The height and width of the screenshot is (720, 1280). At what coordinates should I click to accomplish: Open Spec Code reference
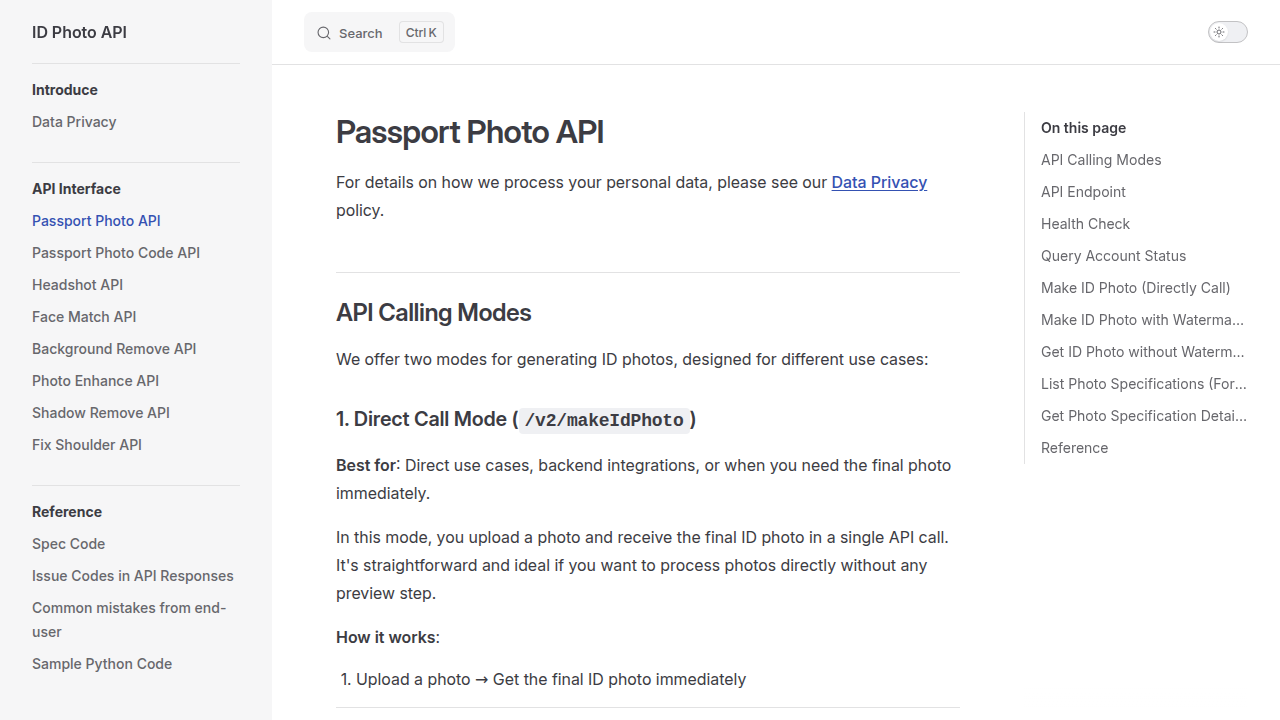[x=68, y=544]
